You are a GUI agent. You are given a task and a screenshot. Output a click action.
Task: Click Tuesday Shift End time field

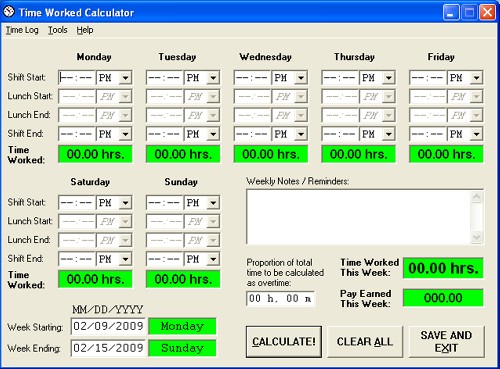165,134
